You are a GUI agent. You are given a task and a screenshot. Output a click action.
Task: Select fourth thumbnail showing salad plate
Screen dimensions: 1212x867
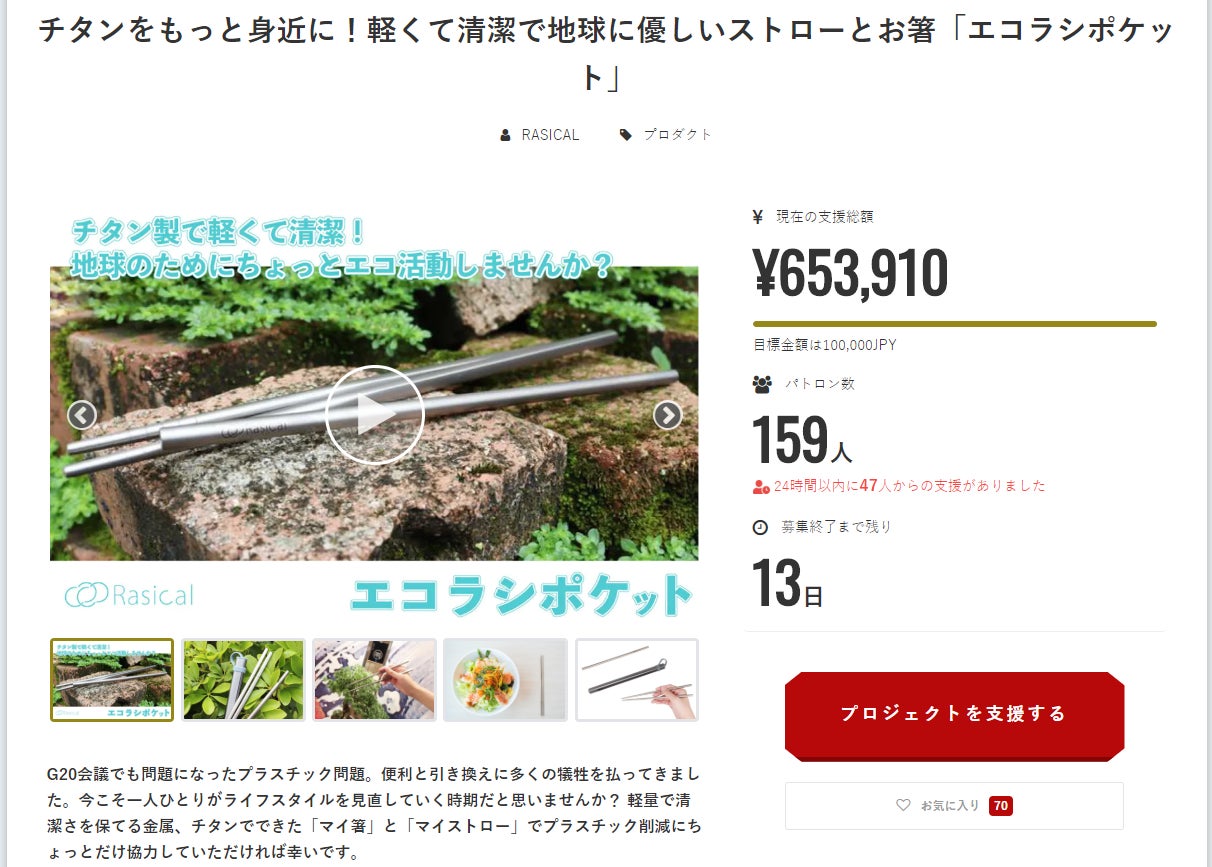pos(505,680)
